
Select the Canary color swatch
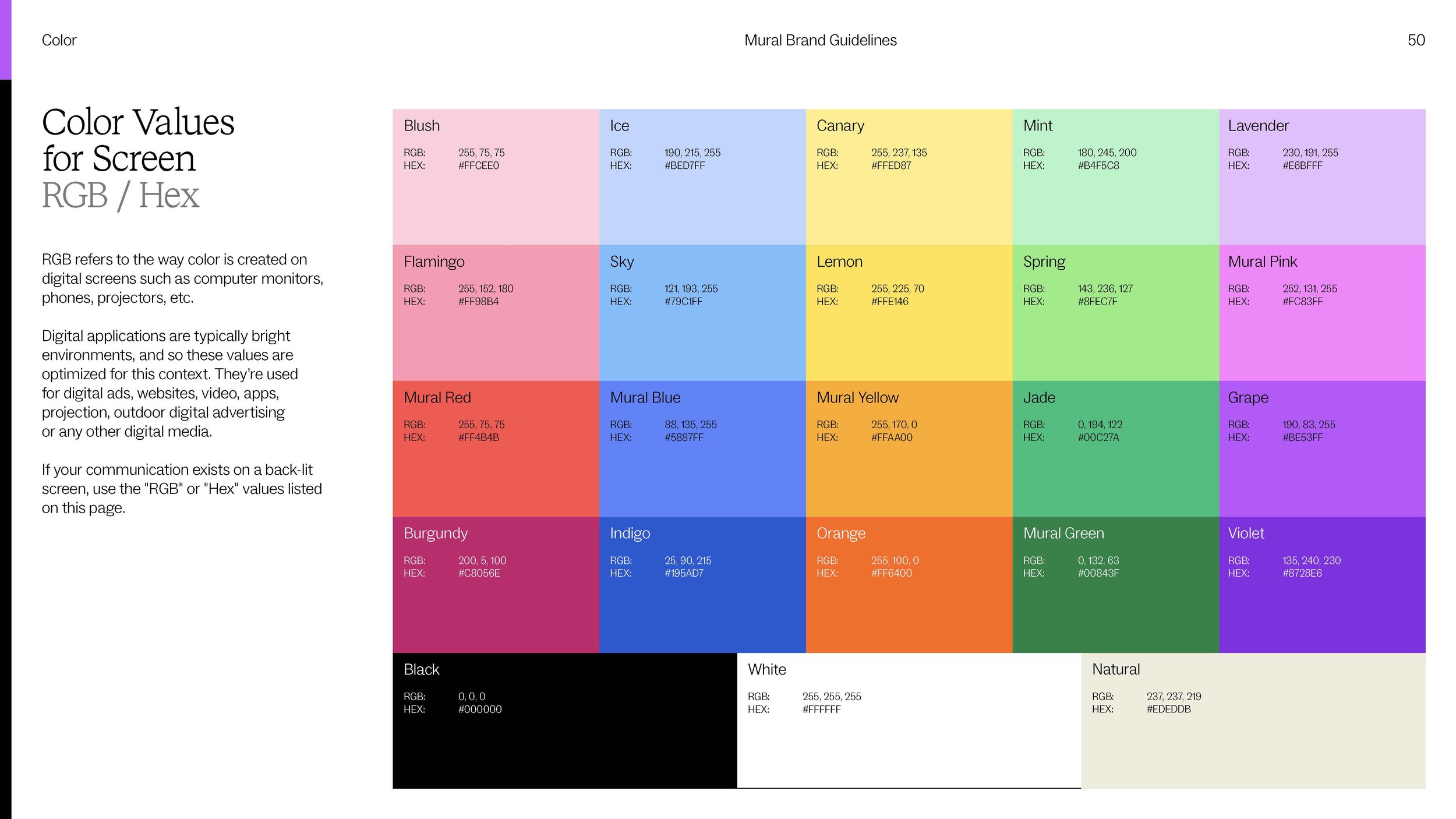pyautogui.click(x=909, y=176)
